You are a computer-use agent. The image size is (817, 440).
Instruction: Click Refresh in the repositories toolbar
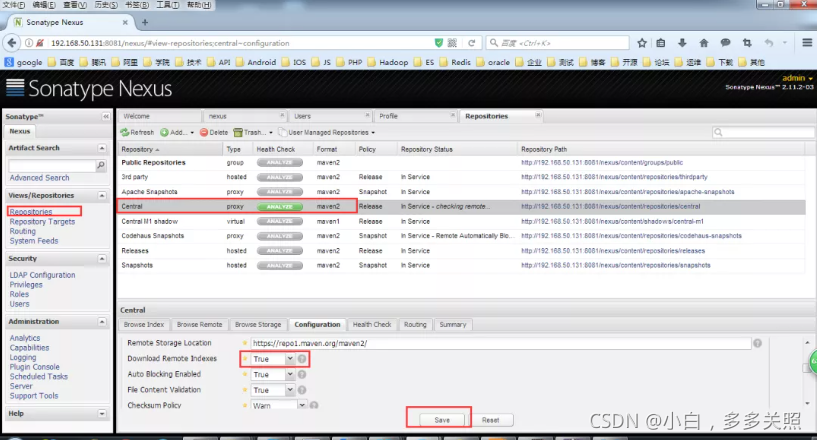click(x=137, y=132)
